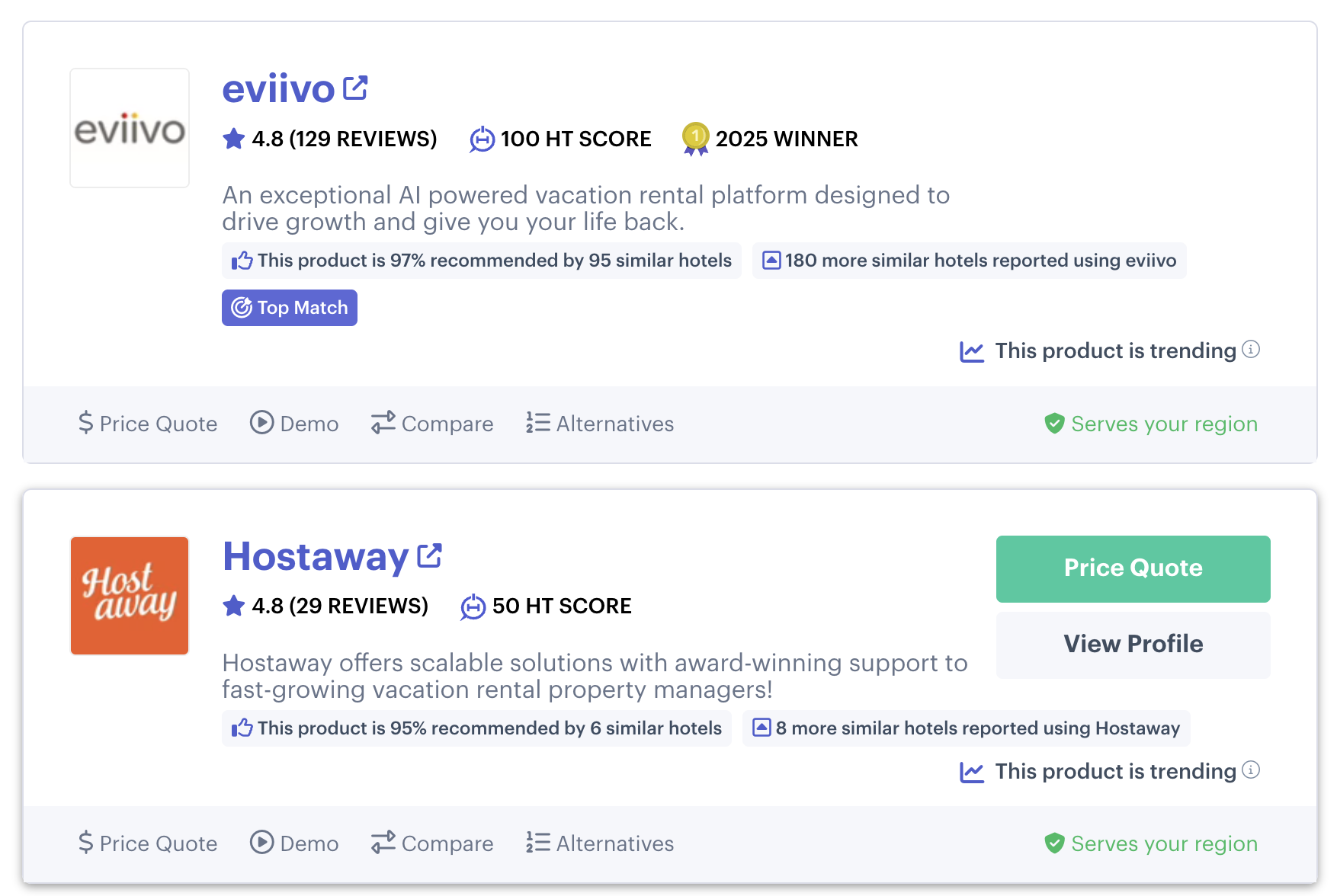The width and height of the screenshot is (1337, 896).
Task: Click the star icon beside 4.8 (29 reviews)
Action: tap(234, 606)
